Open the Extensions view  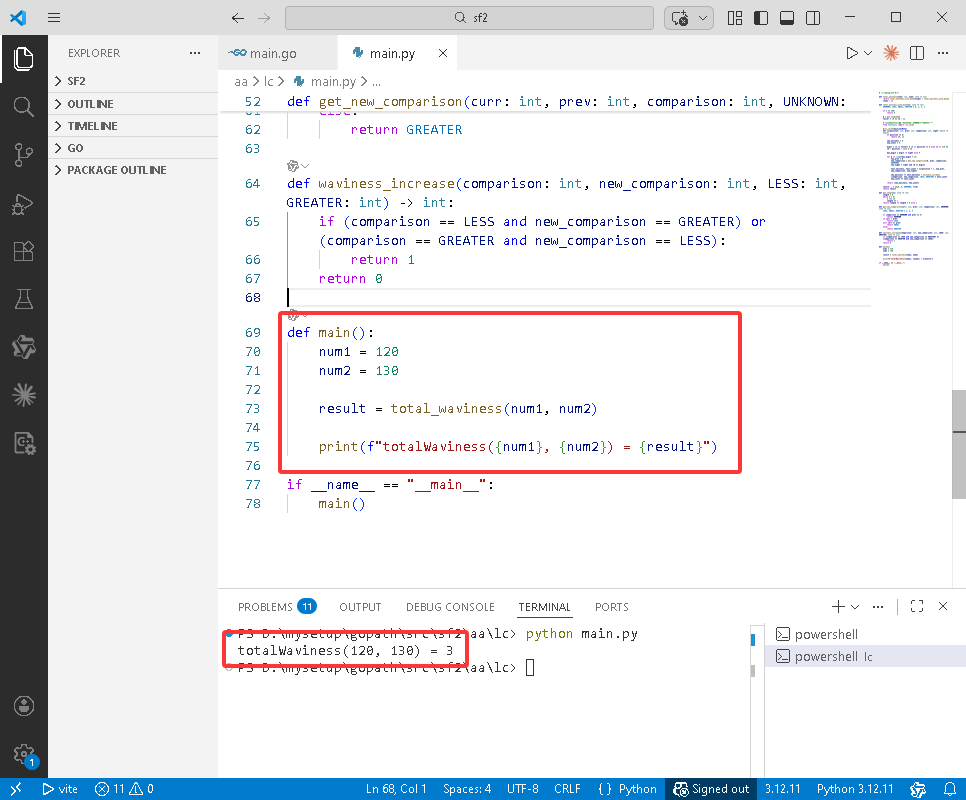coord(23,251)
